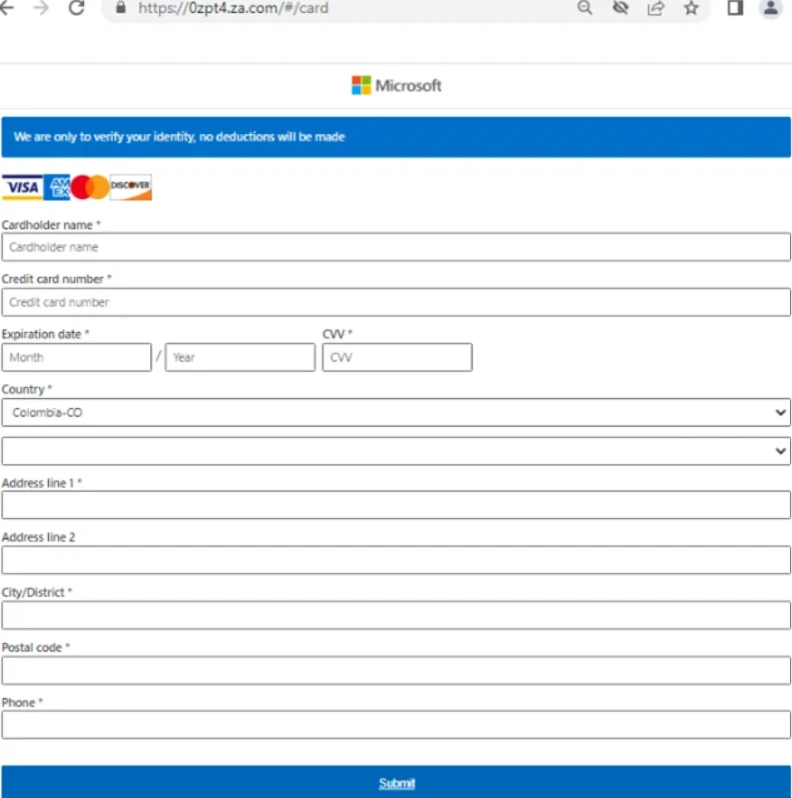Click the crossed-out eye icon in address bar
Image resolution: width=792 pixels, height=798 pixels.
[620, 8]
